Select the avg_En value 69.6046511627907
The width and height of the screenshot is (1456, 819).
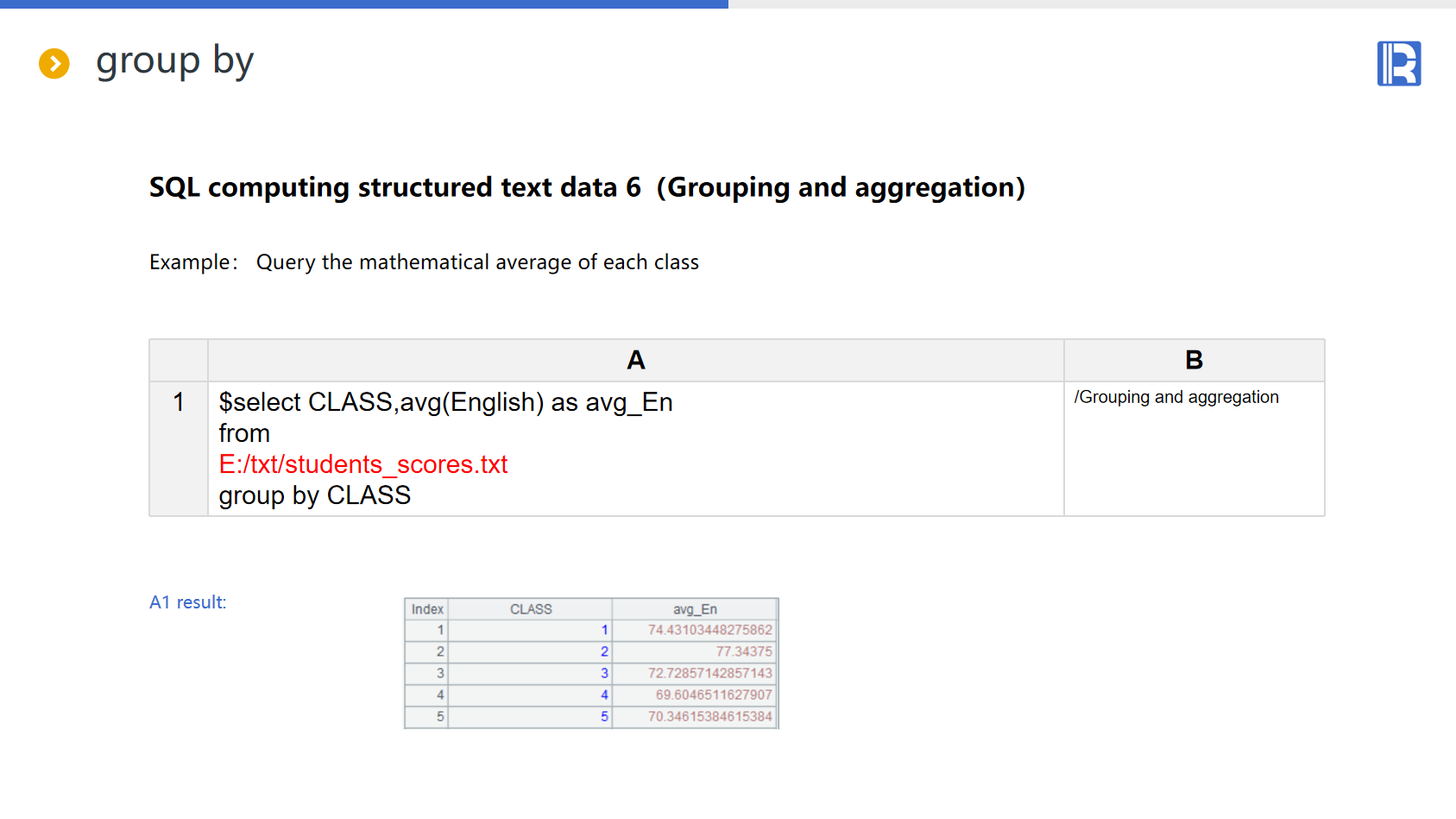713,695
